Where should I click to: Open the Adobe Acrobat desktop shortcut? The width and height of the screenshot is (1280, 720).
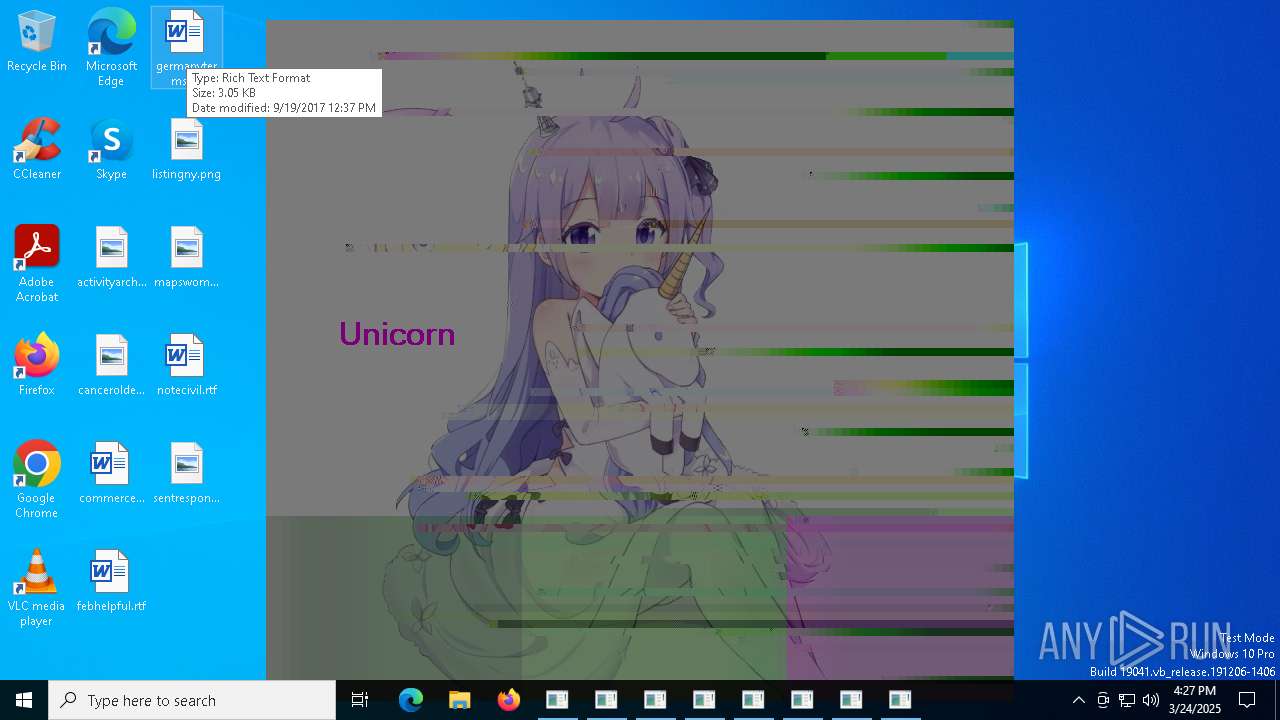(37, 264)
